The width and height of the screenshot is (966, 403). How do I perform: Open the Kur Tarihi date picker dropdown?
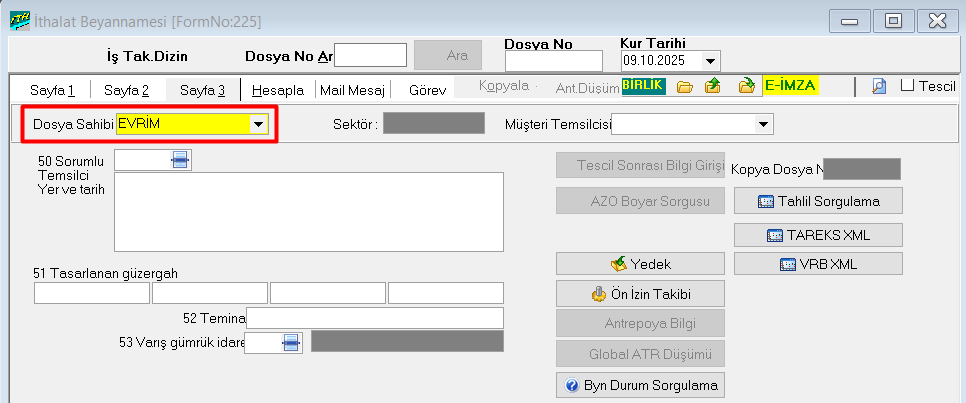pos(710,61)
